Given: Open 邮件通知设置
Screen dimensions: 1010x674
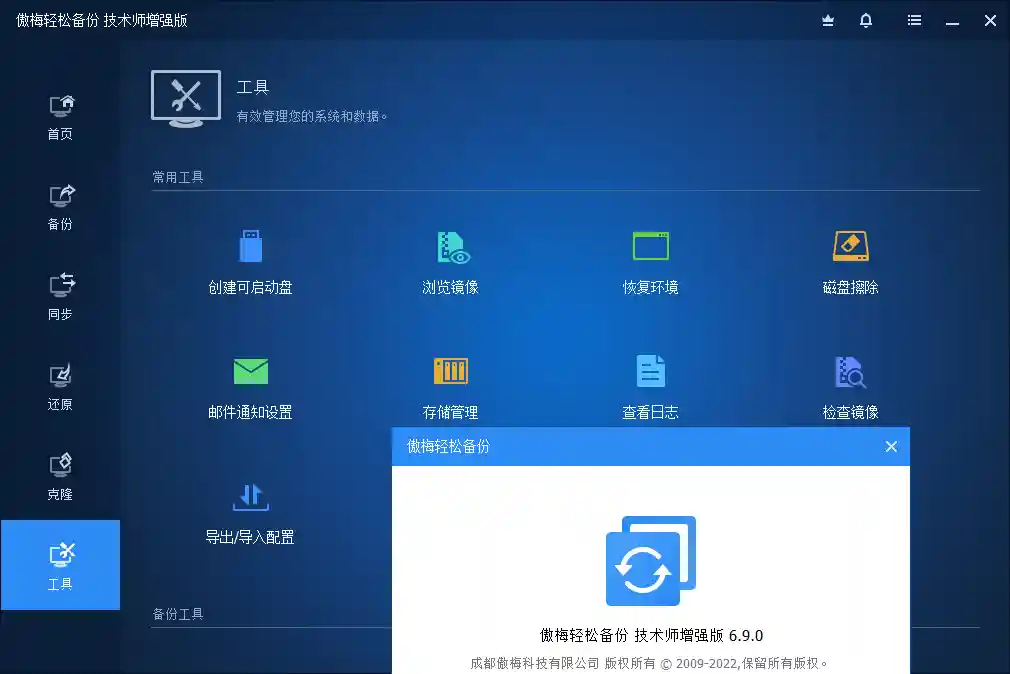Looking at the screenshot, I should [x=249, y=387].
